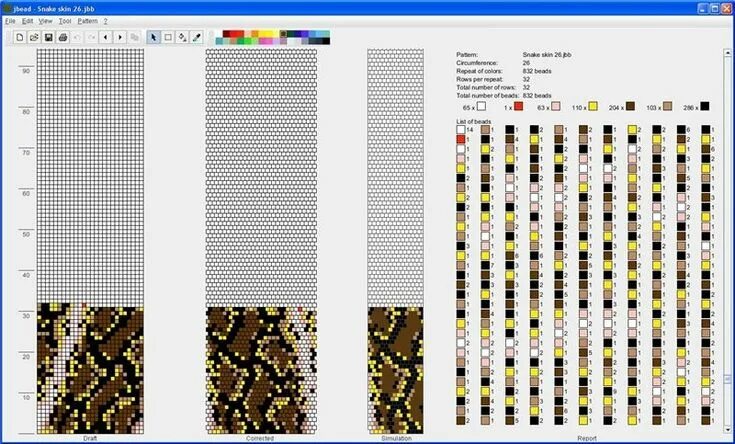The height and width of the screenshot is (444, 735).
Task: Click the Simulation view label
Action: 396,438
